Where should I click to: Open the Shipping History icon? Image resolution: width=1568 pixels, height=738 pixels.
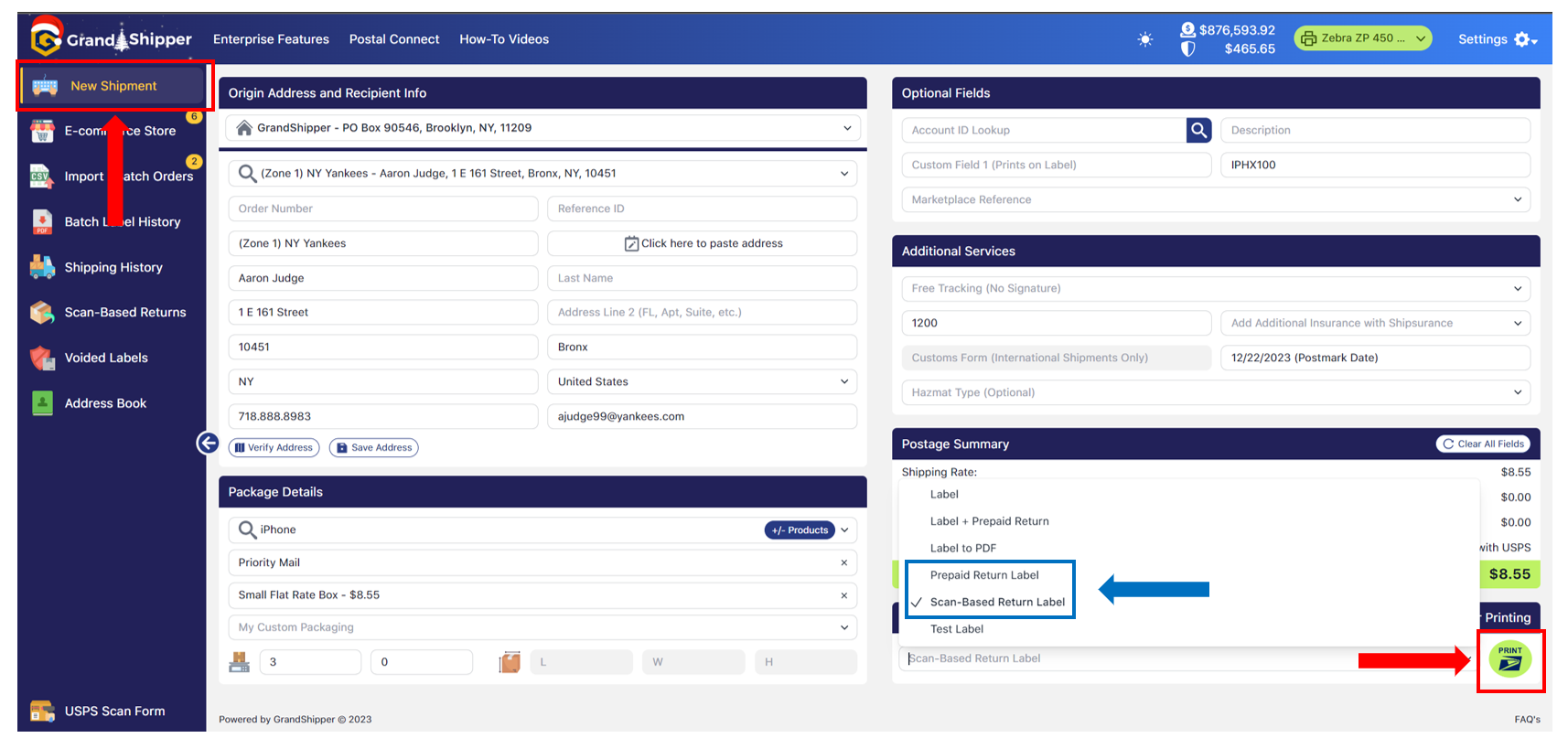tap(42, 267)
